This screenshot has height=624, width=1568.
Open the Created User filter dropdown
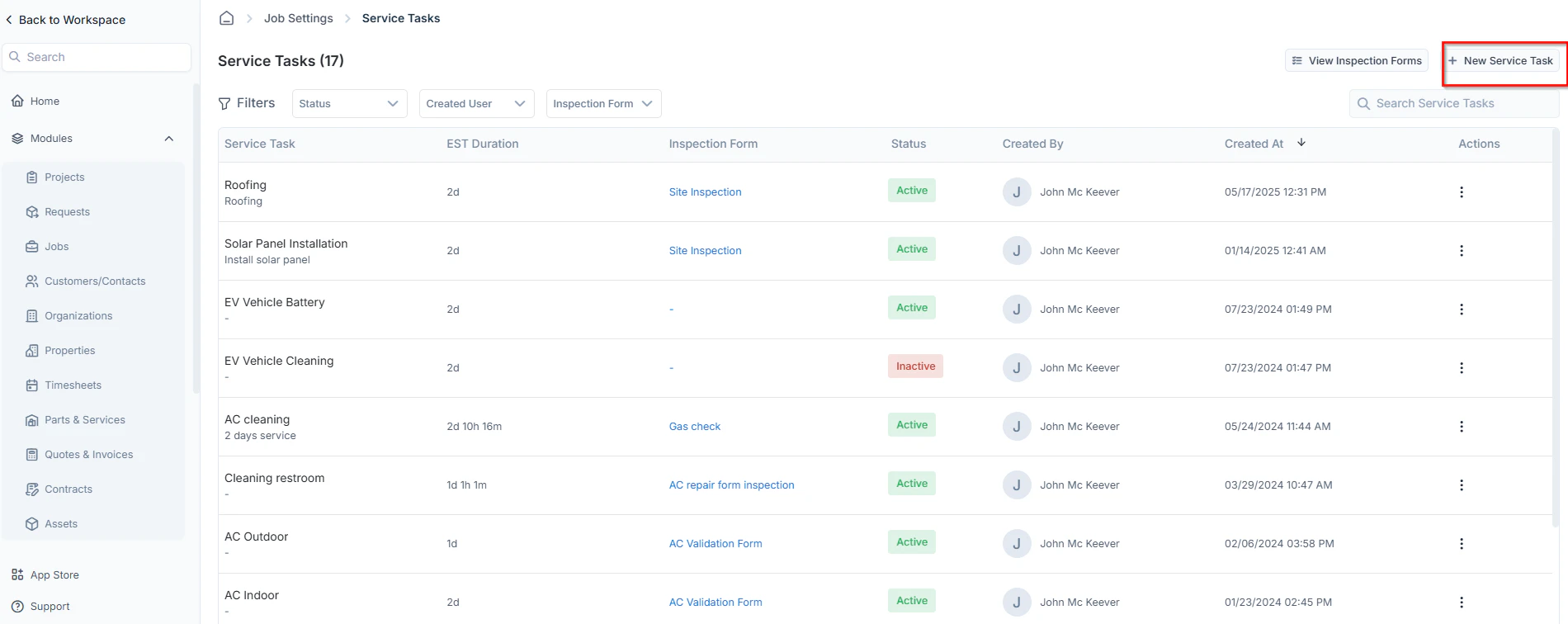tap(476, 103)
